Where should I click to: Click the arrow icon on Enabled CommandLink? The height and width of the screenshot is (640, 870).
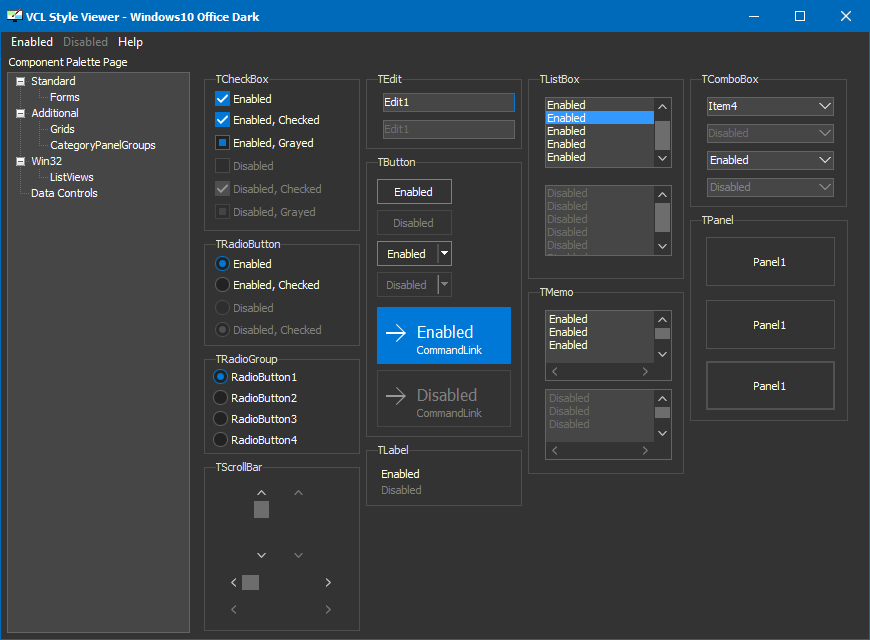point(396,332)
